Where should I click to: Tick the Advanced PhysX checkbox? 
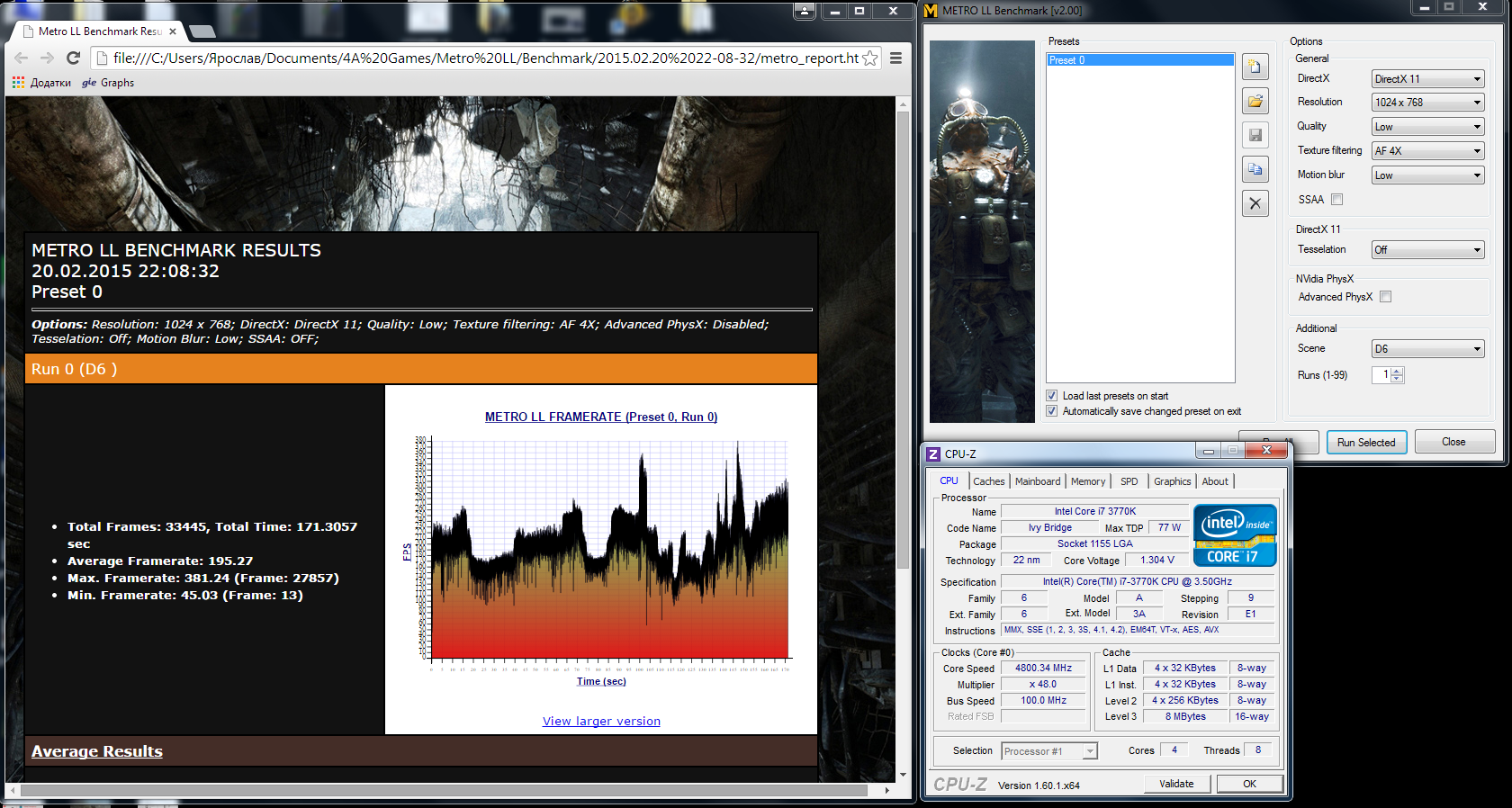click(1385, 297)
